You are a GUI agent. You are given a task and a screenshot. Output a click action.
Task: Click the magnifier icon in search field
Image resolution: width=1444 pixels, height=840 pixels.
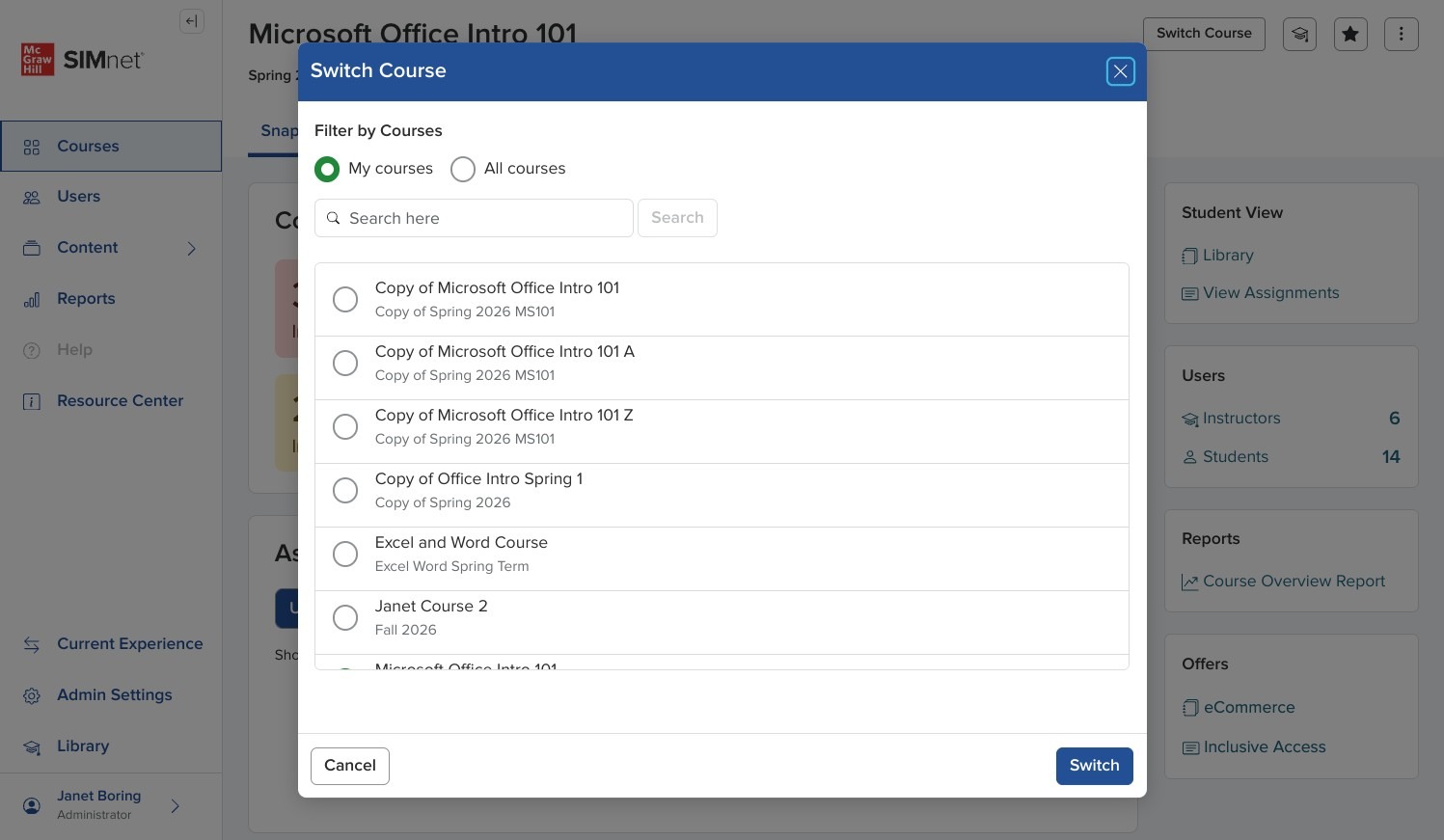coord(334,218)
